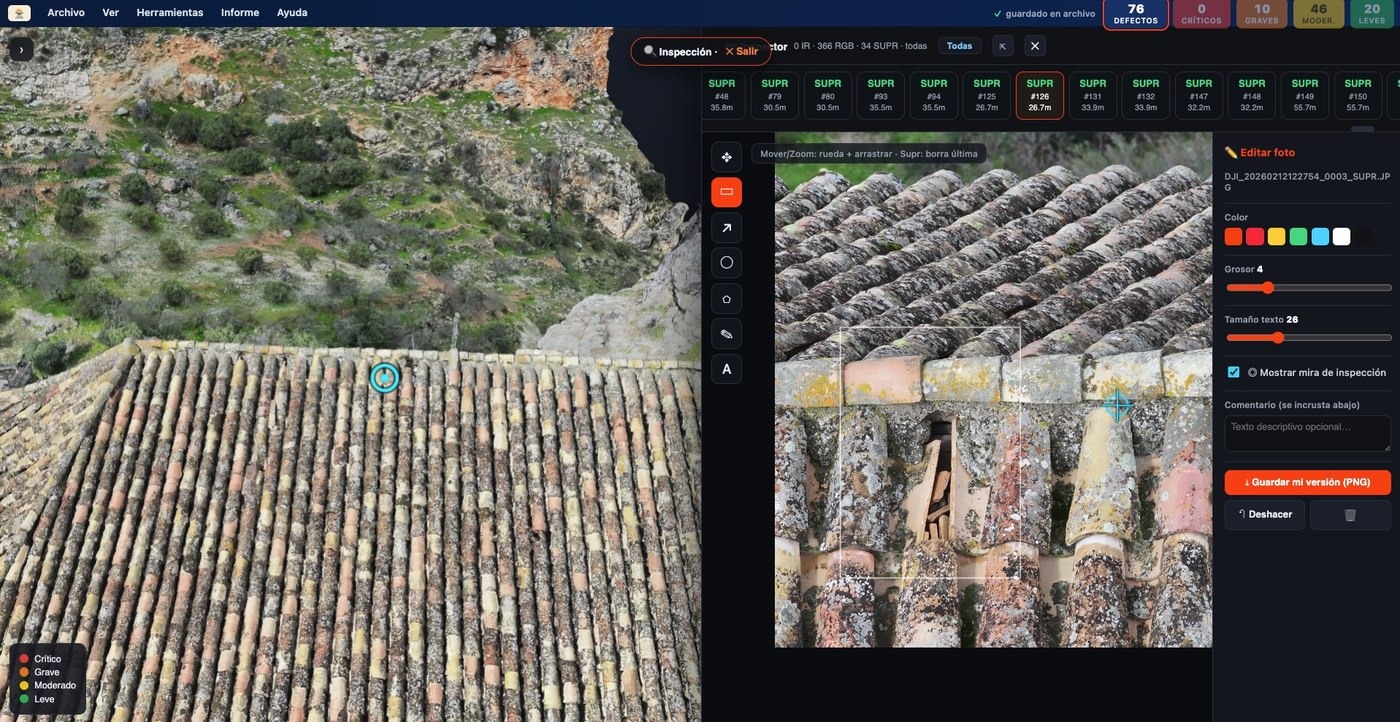
Task: Click the trash icon next to Deshacer
Action: click(1350, 514)
